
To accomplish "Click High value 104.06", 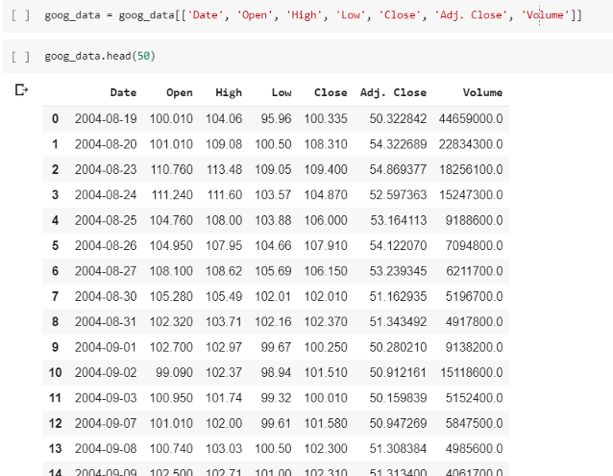I will click(224, 118).
